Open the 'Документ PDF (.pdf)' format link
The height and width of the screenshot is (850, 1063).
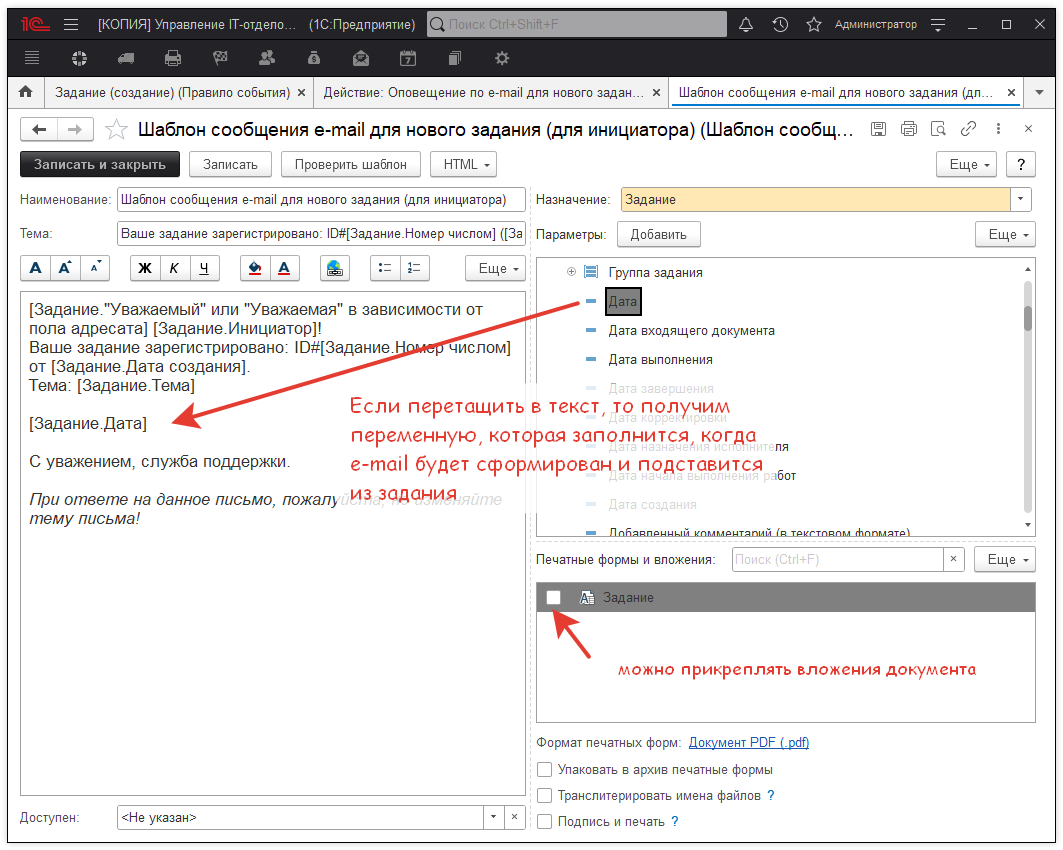(x=749, y=742)
